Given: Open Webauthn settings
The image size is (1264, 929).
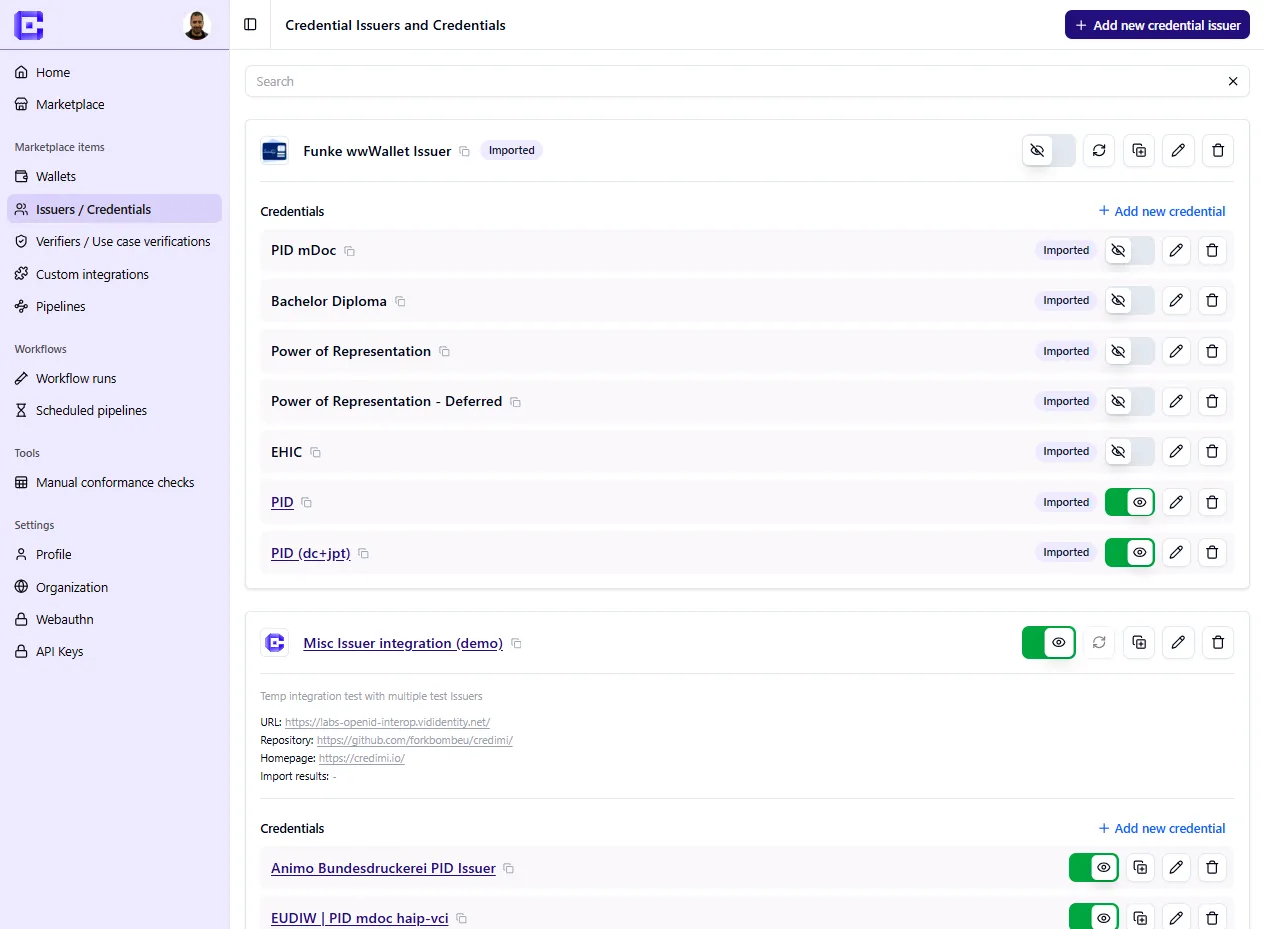Looking at the screenshot, I should point(114,619).
